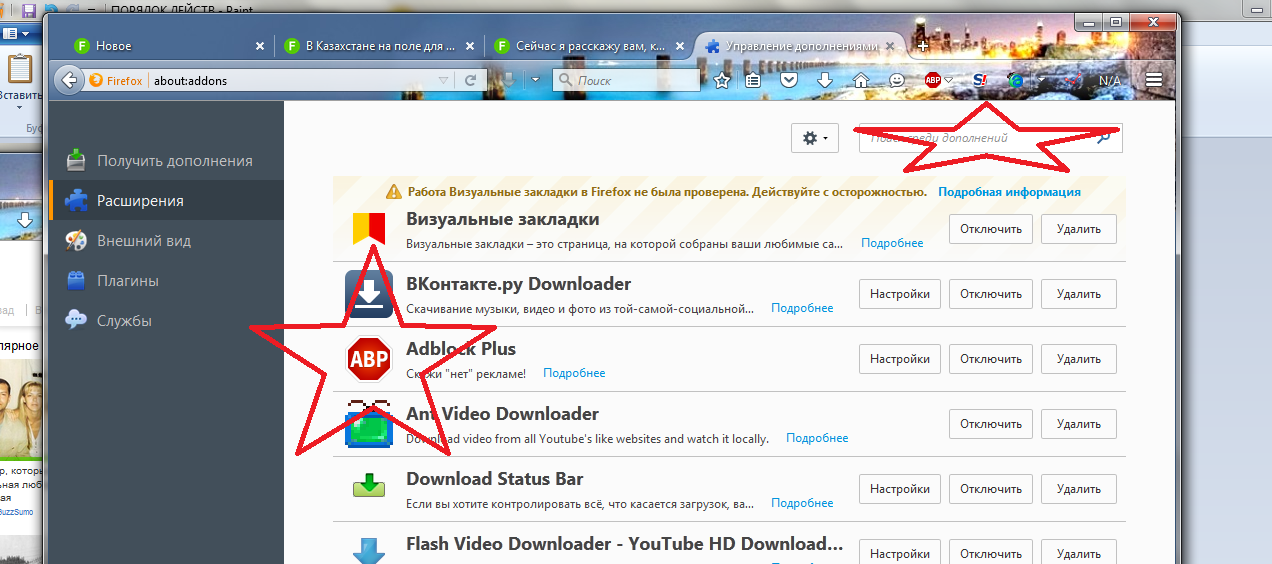The image size is (1272, 564).
Task: Go back with the Firefox back arrow
Action: click(68, 80)
